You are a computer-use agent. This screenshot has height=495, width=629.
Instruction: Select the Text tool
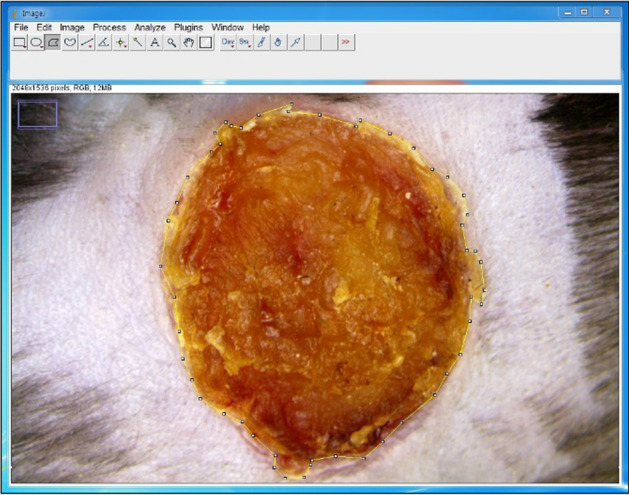pos(154,42)
